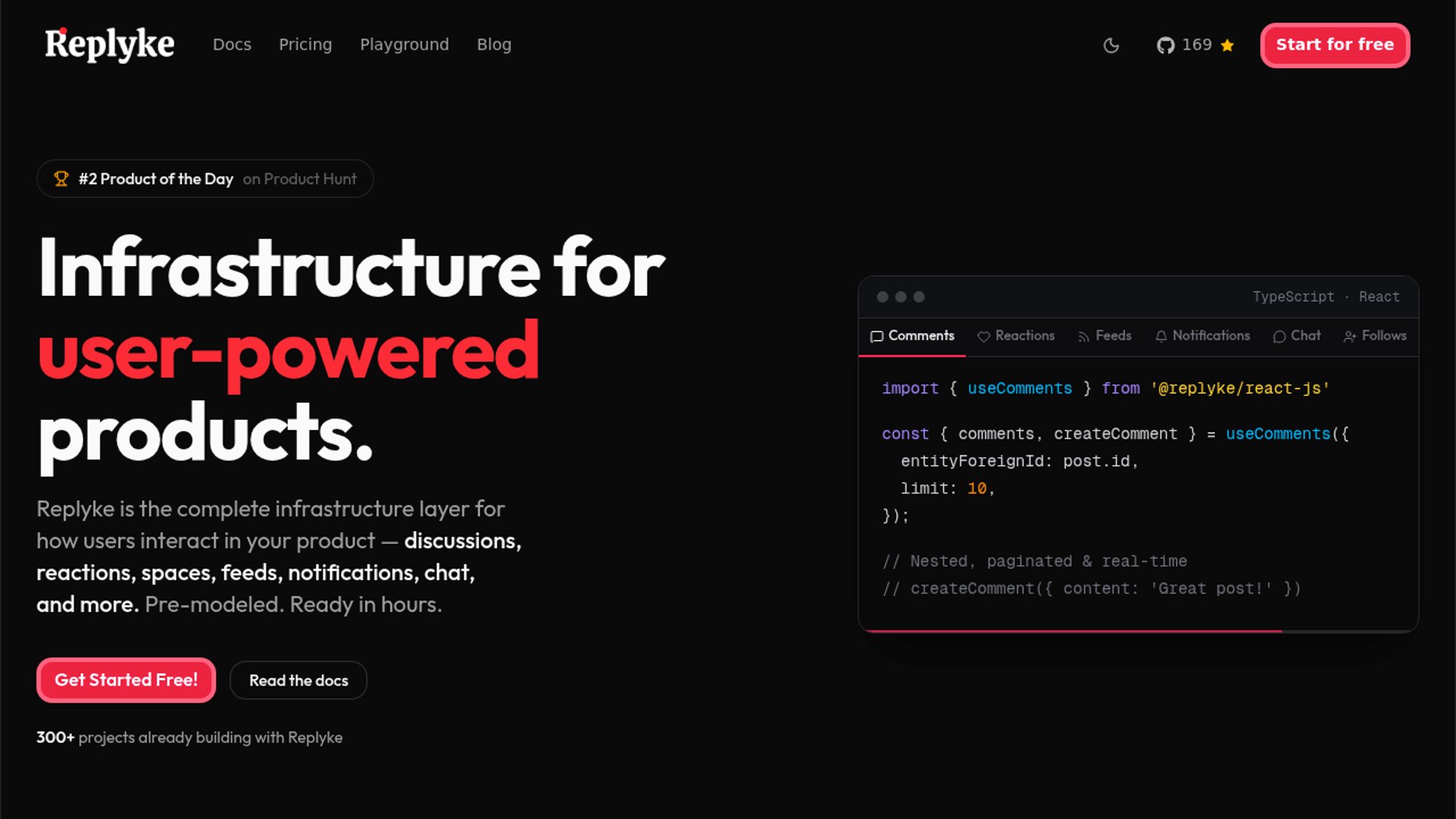Open the Pricing page link
Viewport: 1456px width, 819px height.
click(x=306, y=45)
